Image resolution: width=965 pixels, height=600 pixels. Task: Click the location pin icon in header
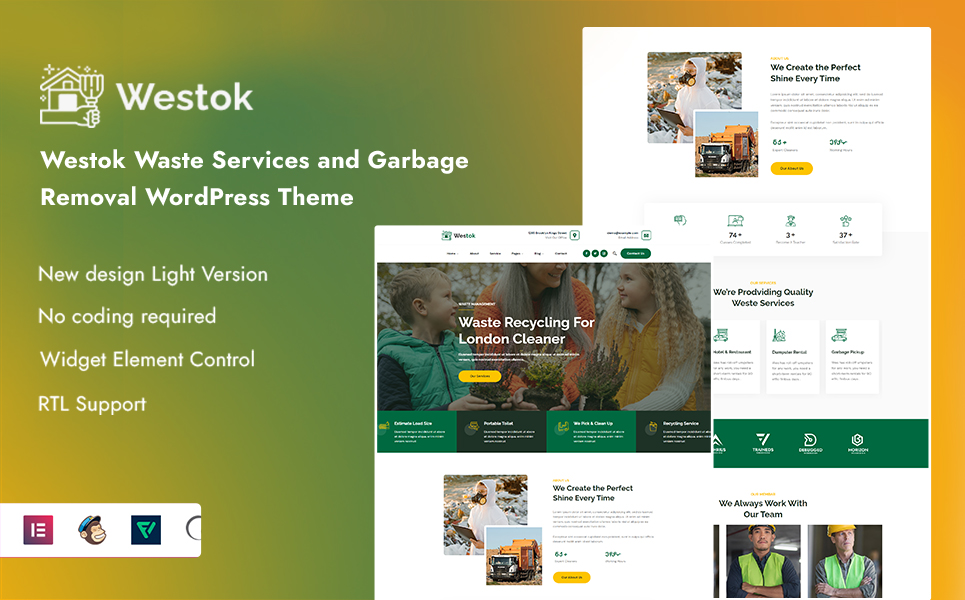[x=575, y=236]
